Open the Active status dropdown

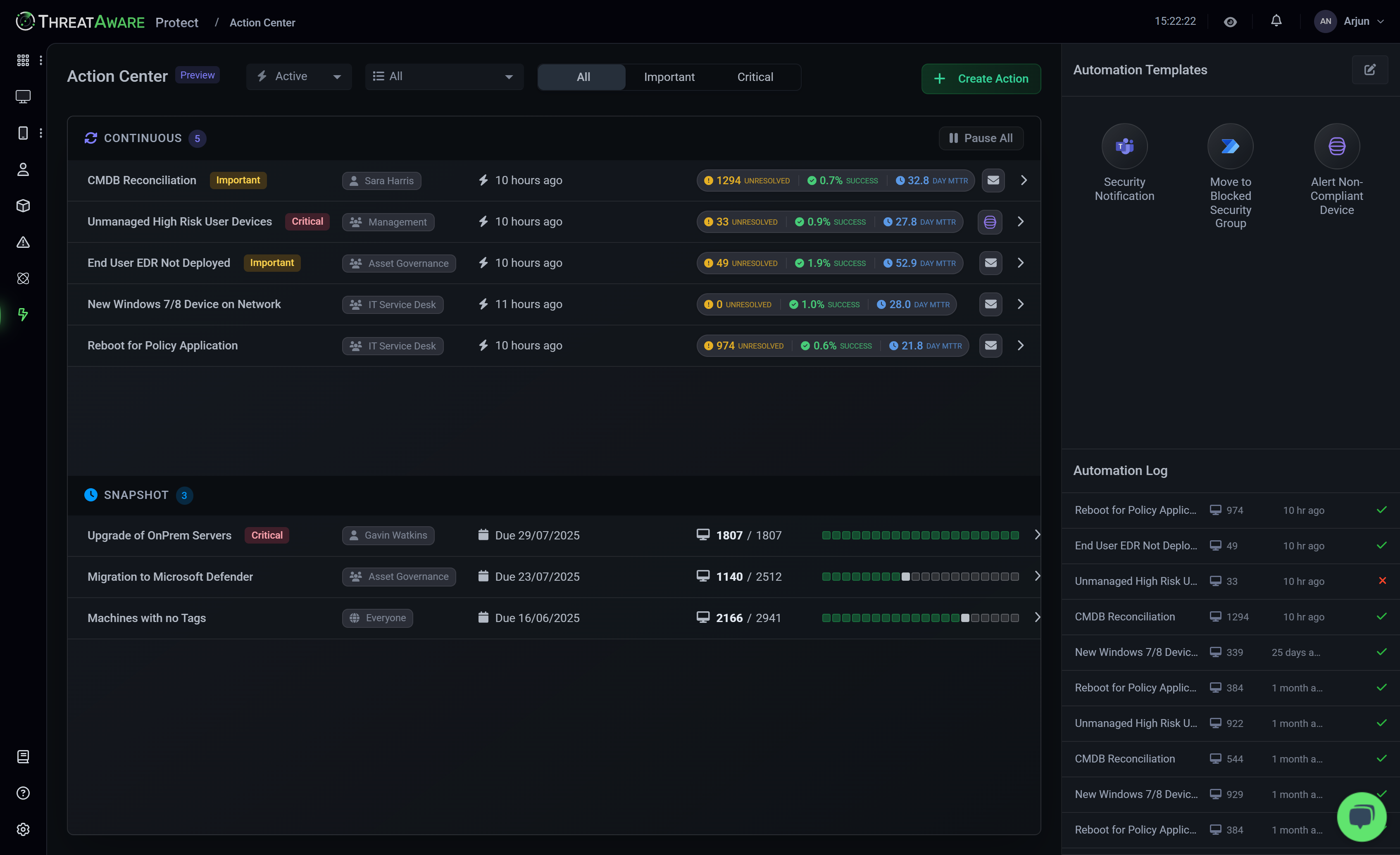[x=298, y=76]
